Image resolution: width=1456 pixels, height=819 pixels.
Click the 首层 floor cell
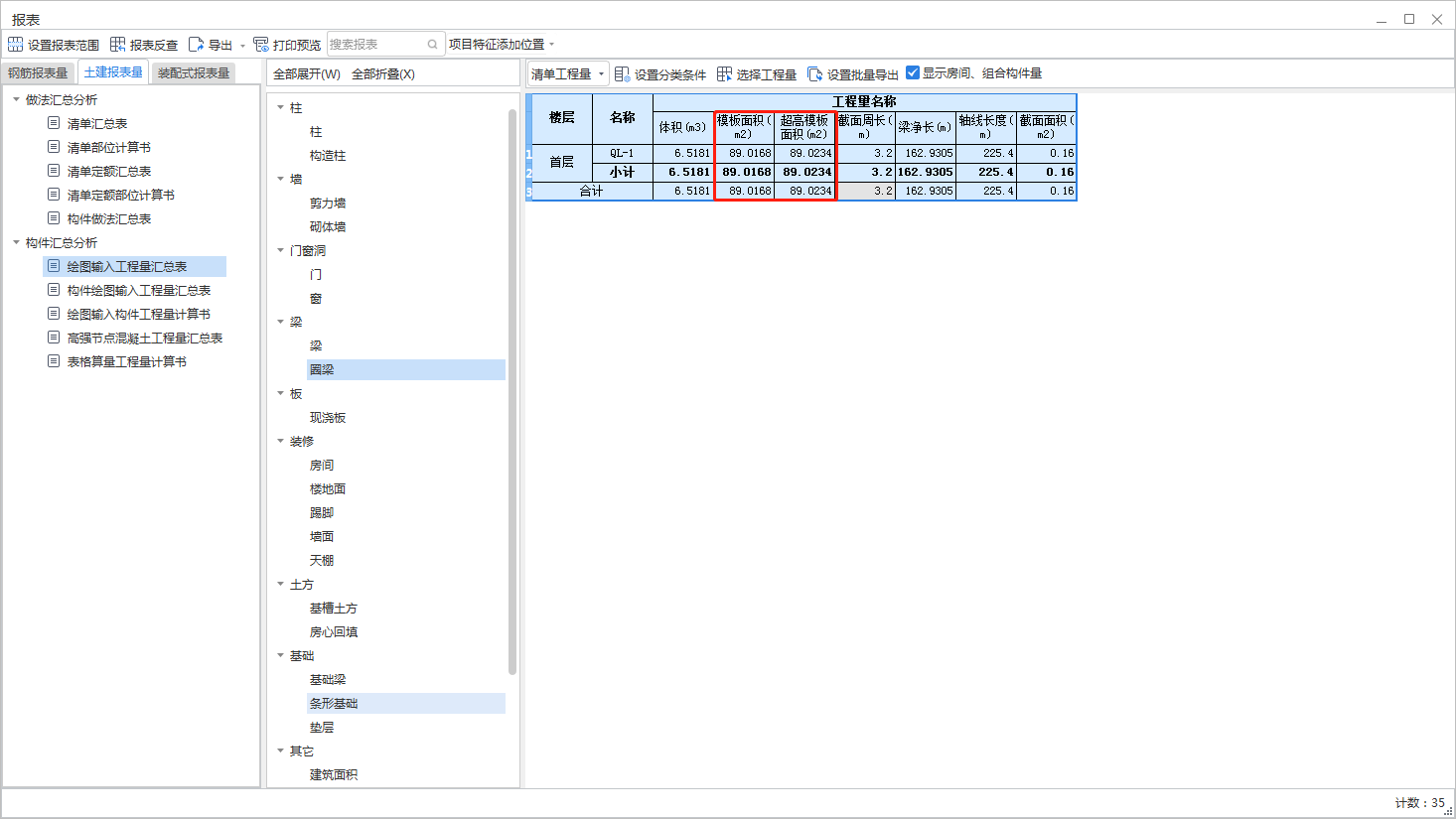coord(562,163)
